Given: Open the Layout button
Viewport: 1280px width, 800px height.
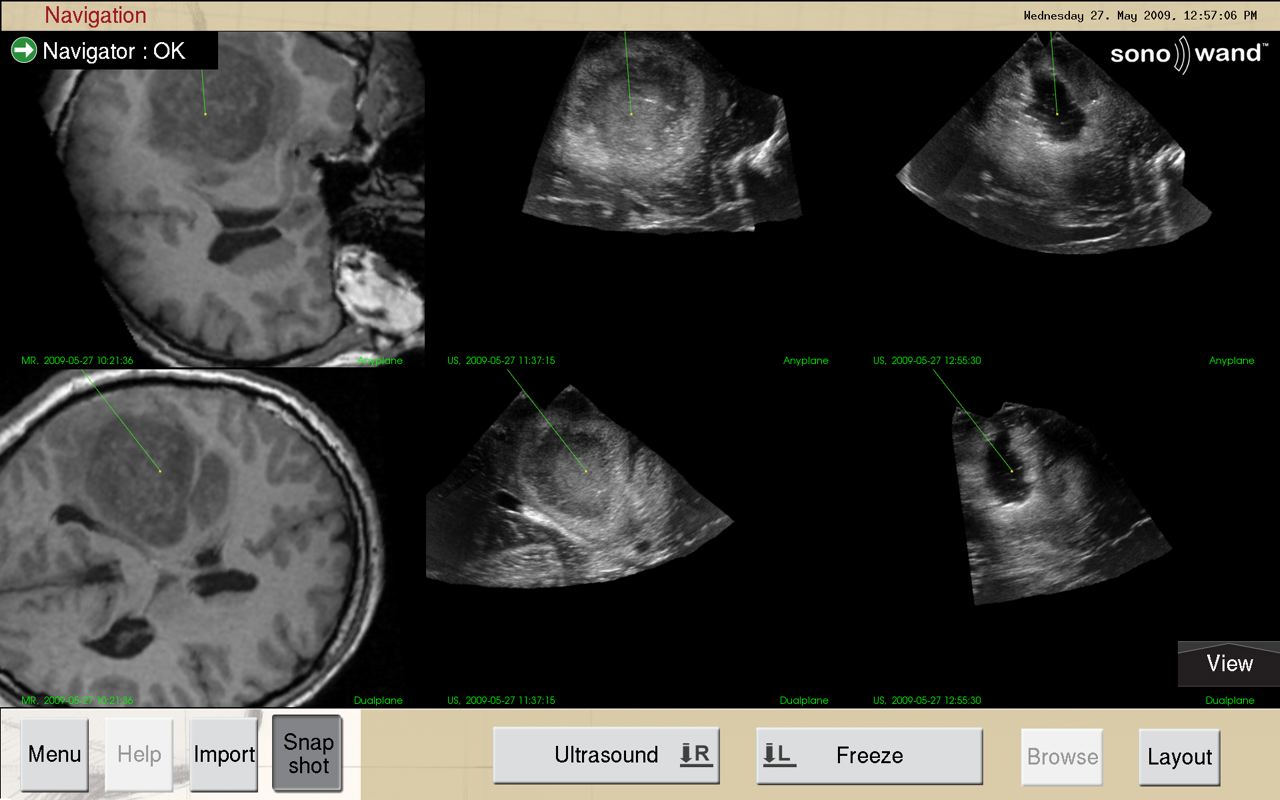Looking at the screenshot, I should (1180, 757).
